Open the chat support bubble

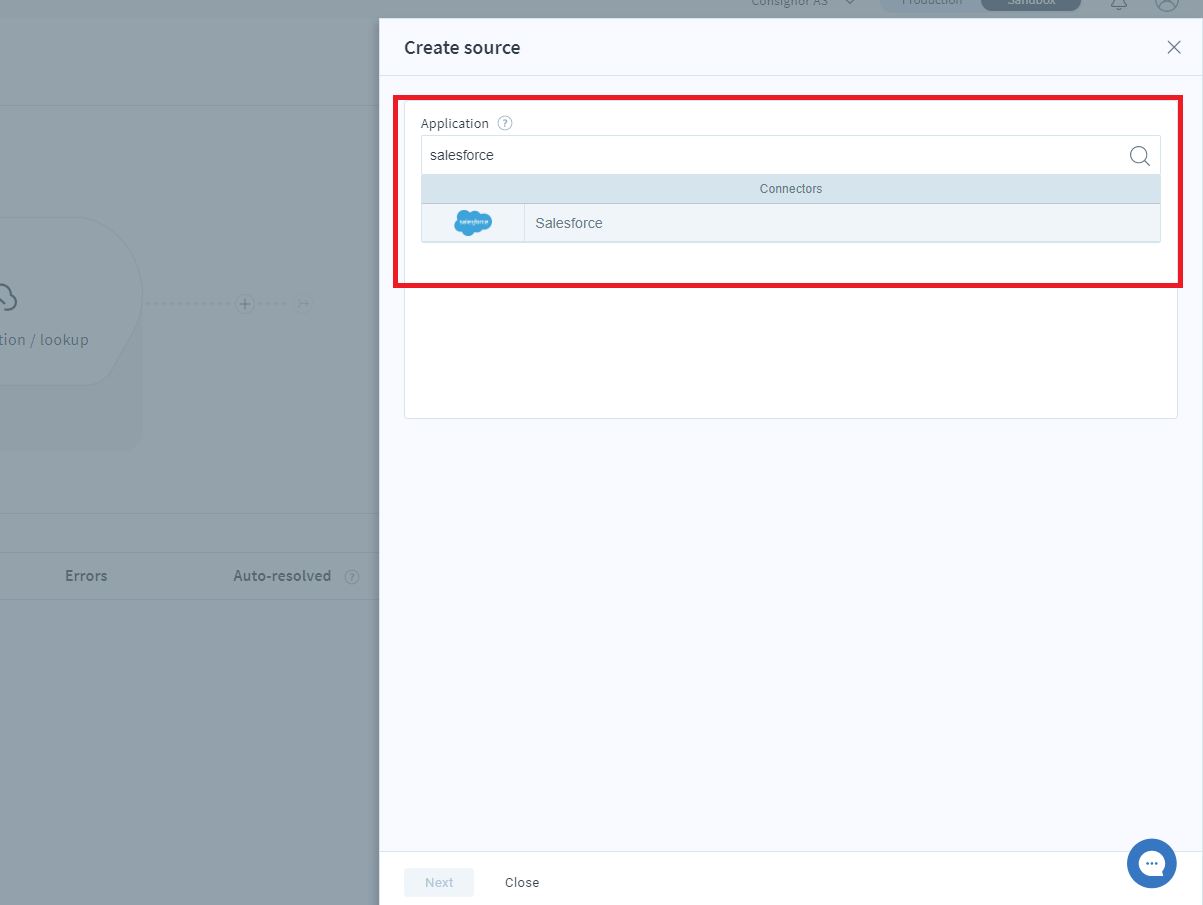[1152, 863]
